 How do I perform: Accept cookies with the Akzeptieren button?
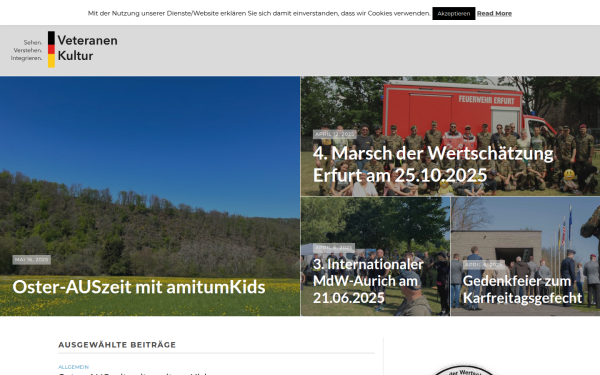453,13
